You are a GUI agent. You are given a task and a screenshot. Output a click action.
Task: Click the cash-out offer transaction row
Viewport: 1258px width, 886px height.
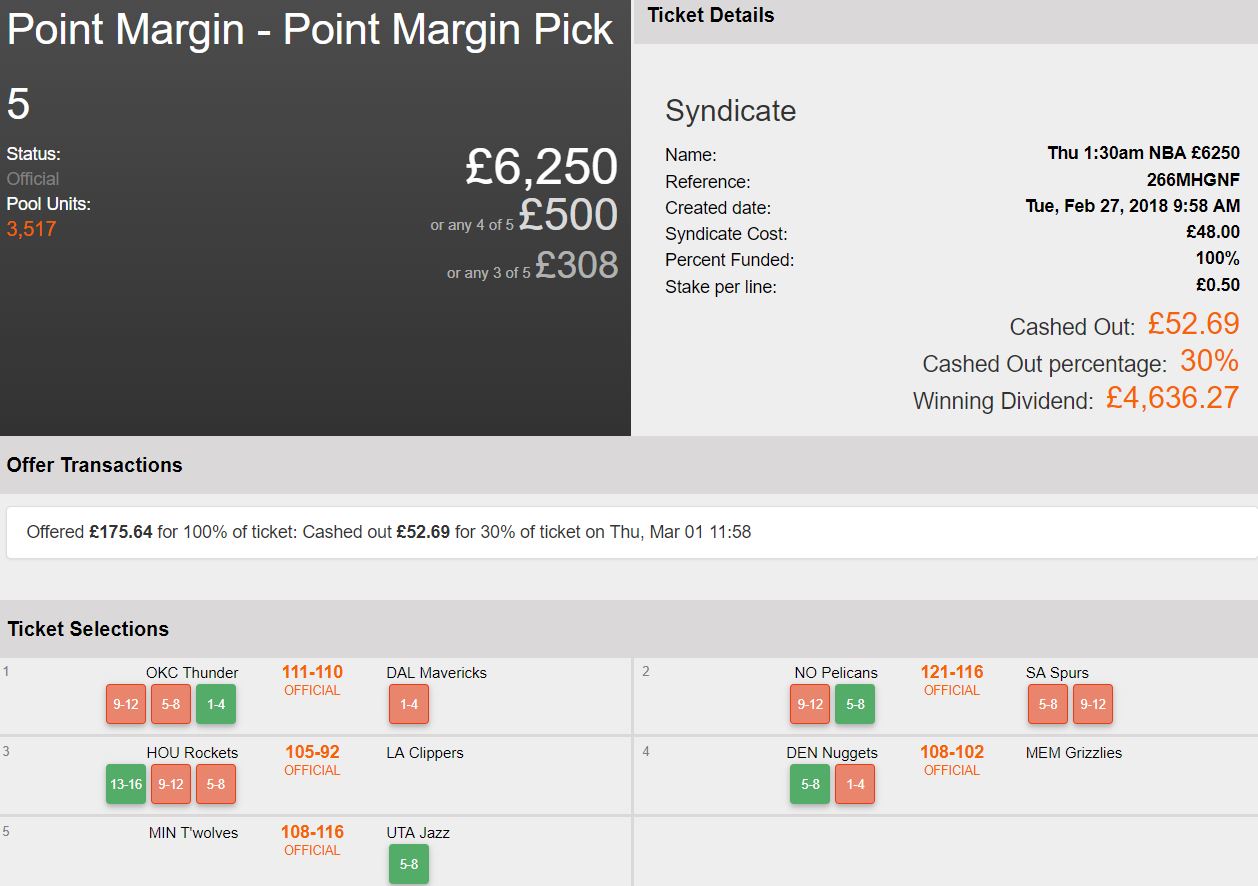(x=630, y=532)
